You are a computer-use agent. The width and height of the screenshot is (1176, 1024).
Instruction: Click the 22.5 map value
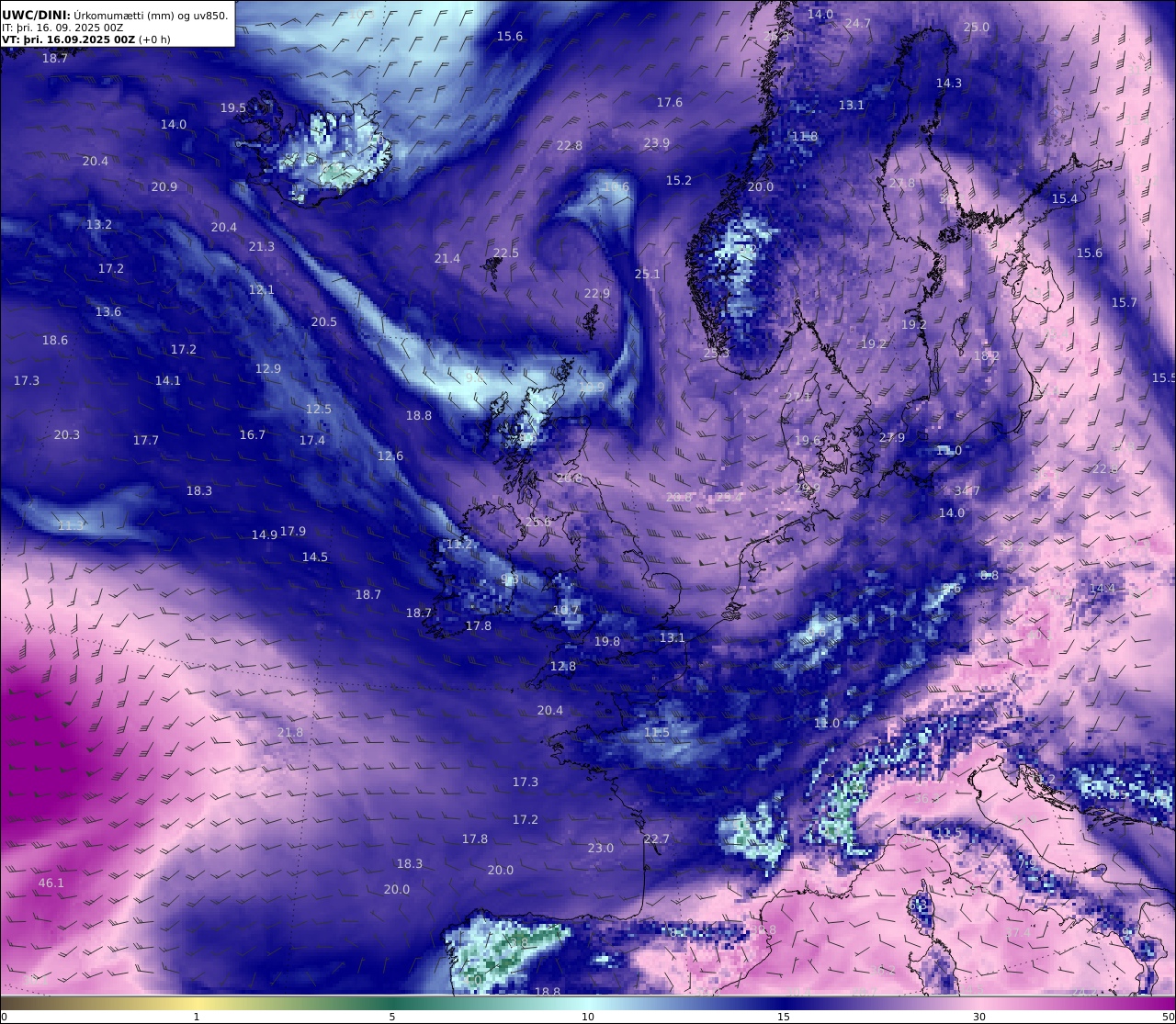(506, 253)
